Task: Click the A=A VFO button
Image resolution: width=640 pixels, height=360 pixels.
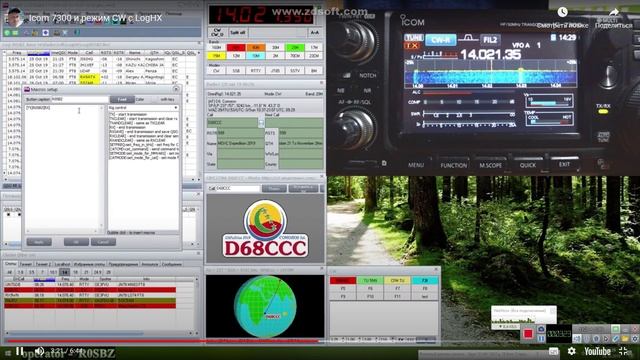Action: (x=314, y=32)
